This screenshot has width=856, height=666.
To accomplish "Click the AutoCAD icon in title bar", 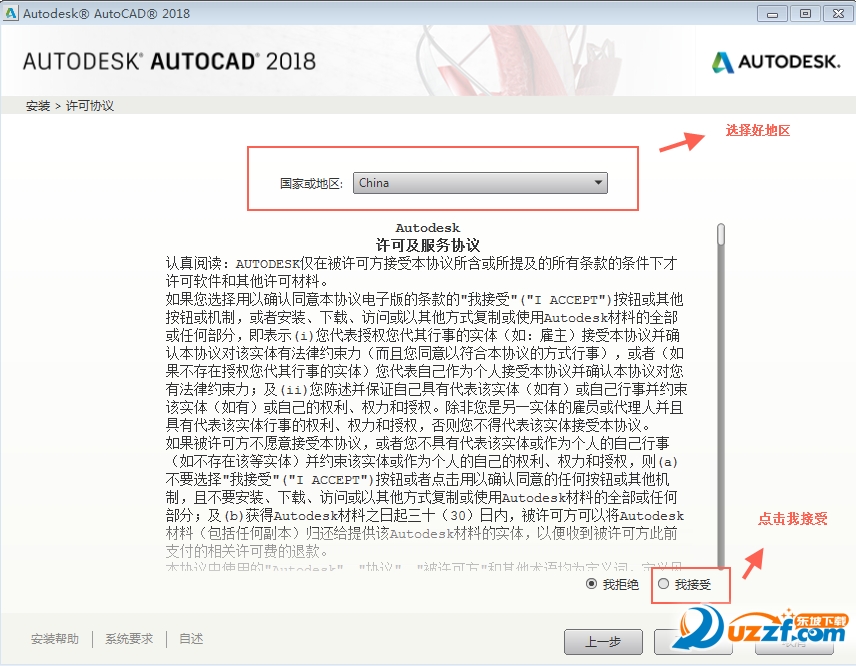I will tap(10, 13).
